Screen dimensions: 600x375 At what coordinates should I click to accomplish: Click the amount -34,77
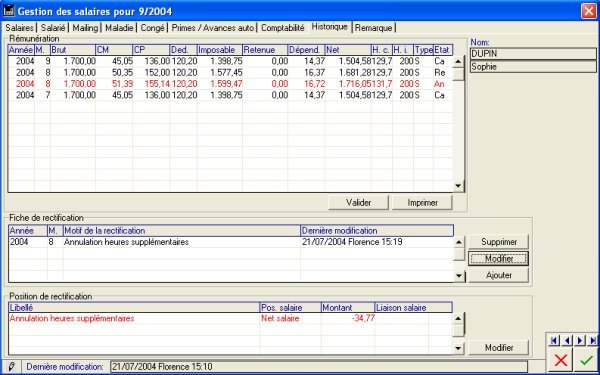click(363, 319)
